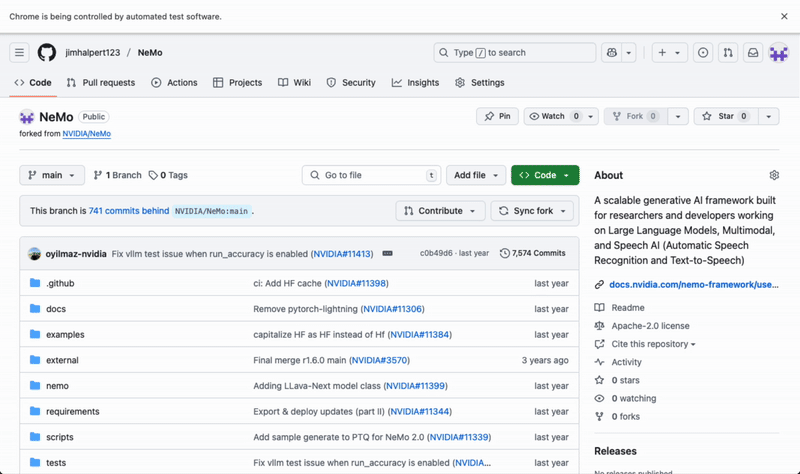
Task: Switch to the Pull requests tab
Action: pos(101,83)
